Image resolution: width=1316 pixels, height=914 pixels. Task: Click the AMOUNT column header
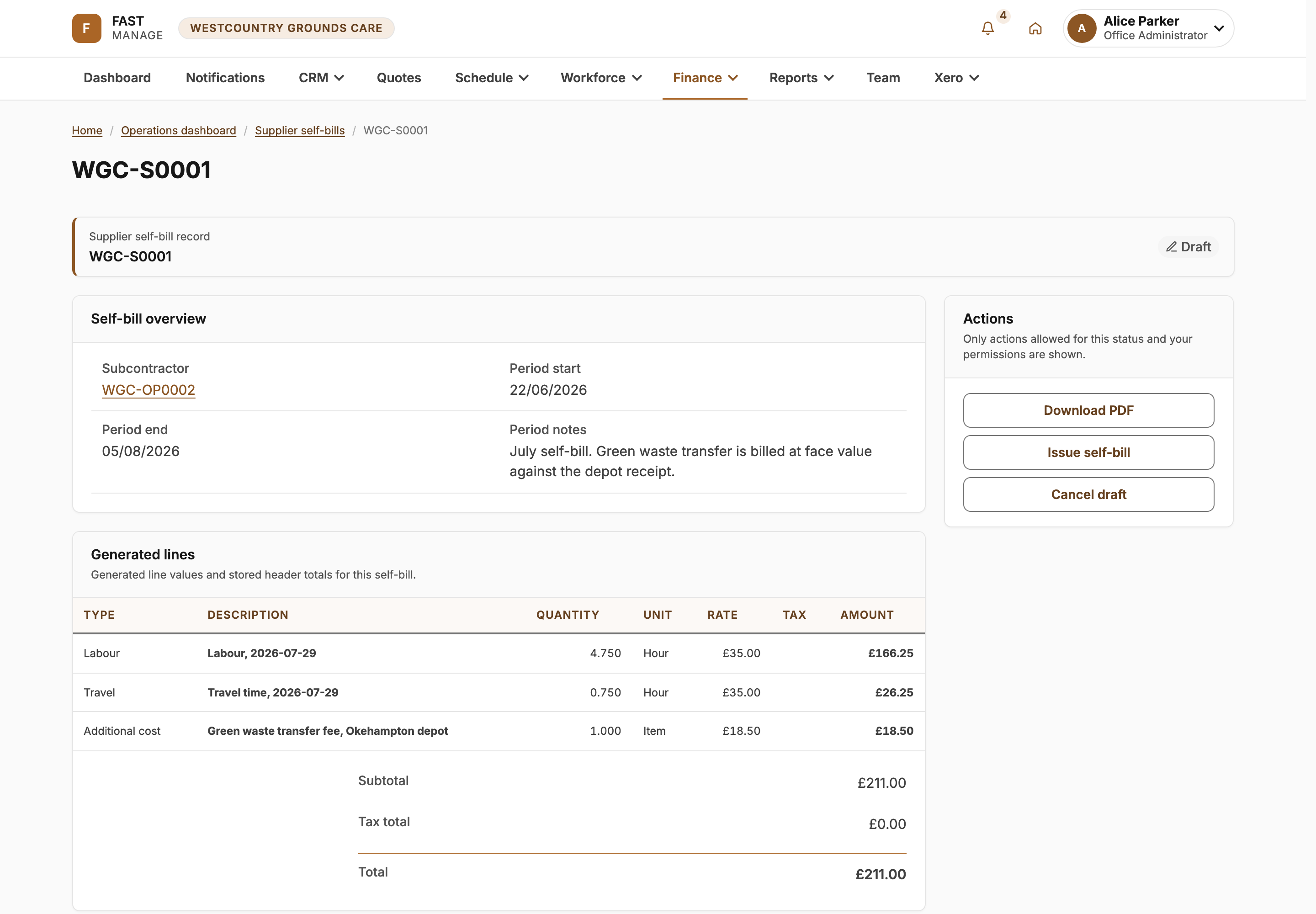866,615
